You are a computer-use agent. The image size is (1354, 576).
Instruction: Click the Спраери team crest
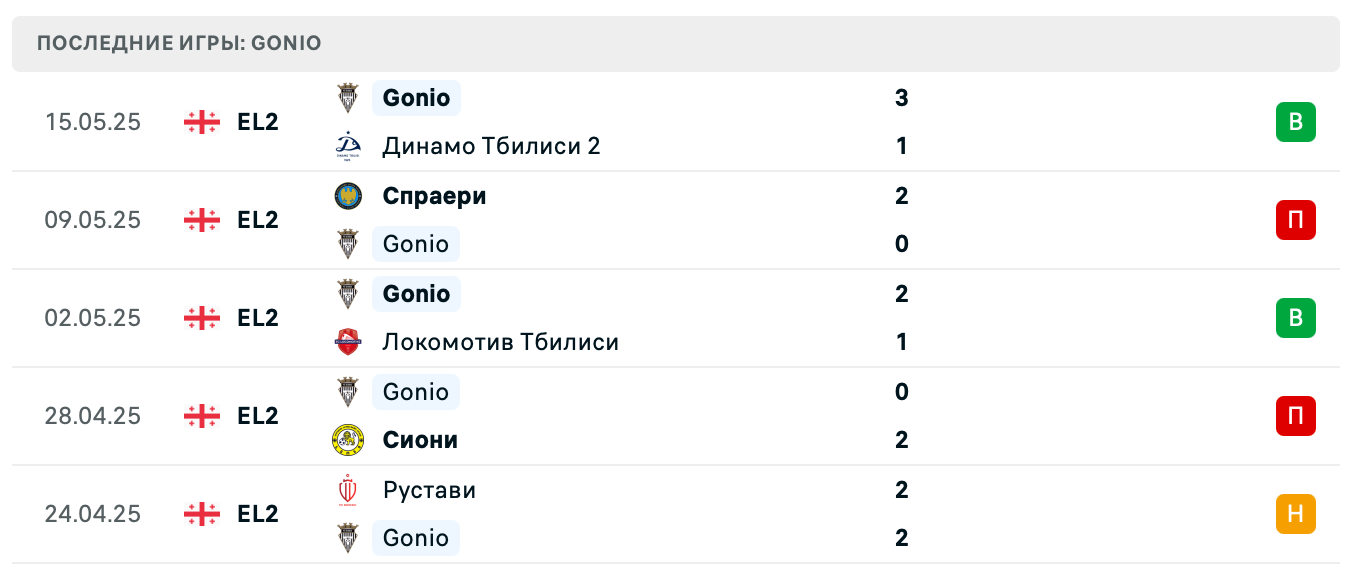[x=348, y=196]
